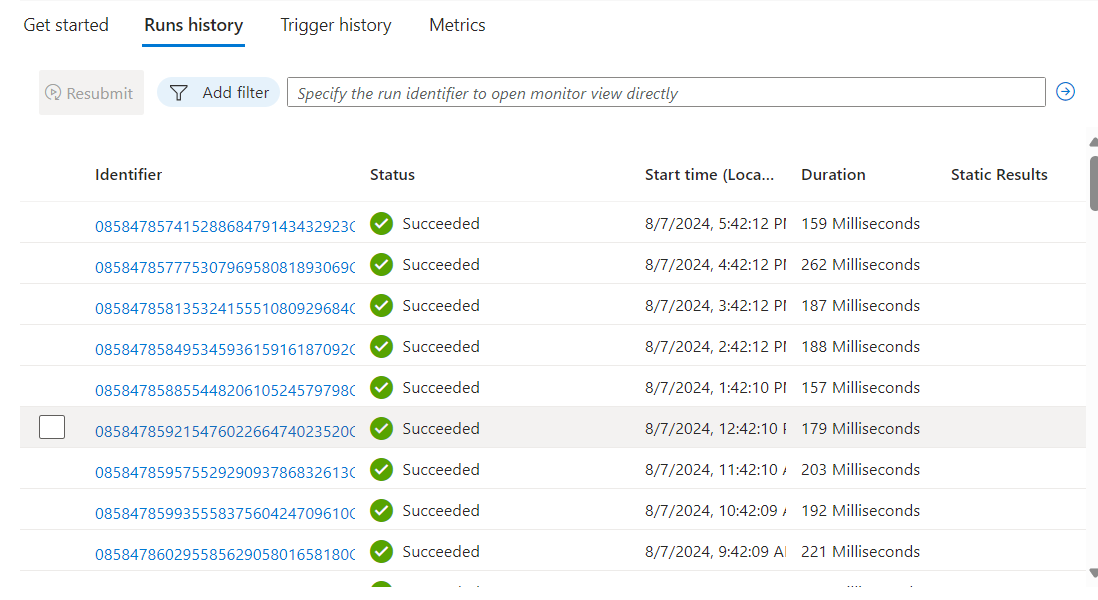Screen dimensions: 1098x600
Task: Open run identifier starting 085847858135324
Action: click(225, 307)
